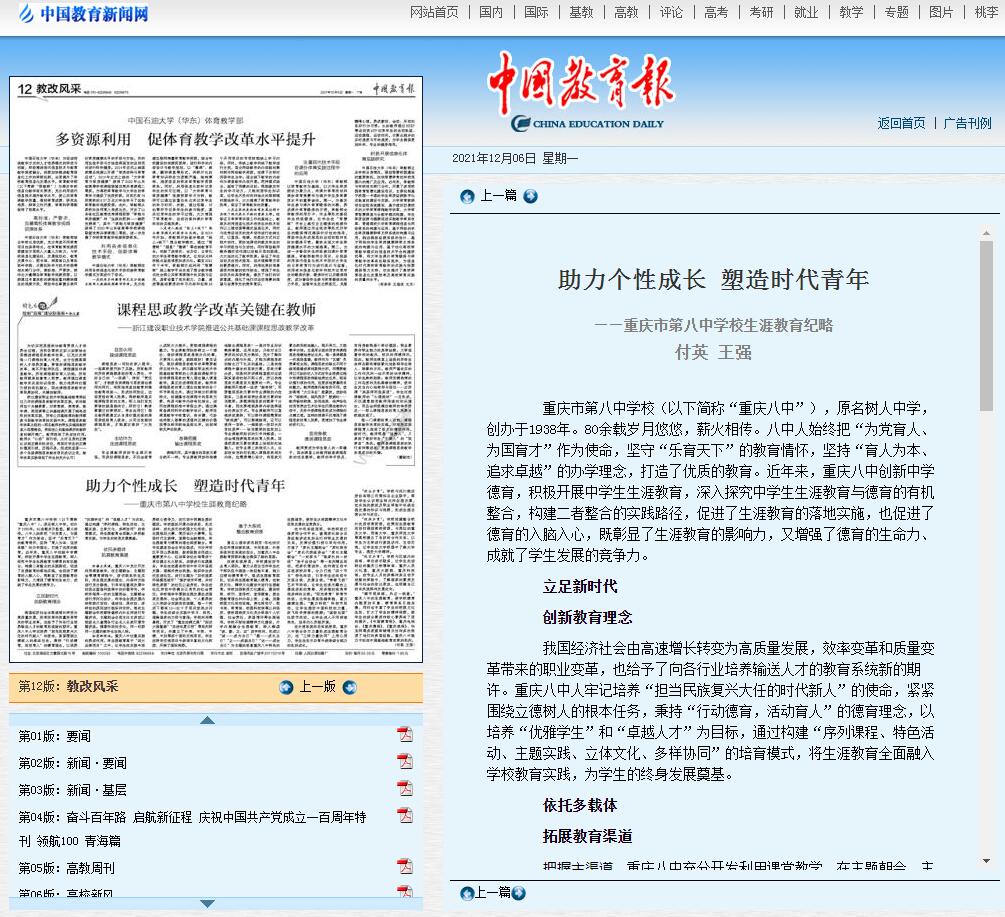Click right arrow icon after 上一版

349,687
